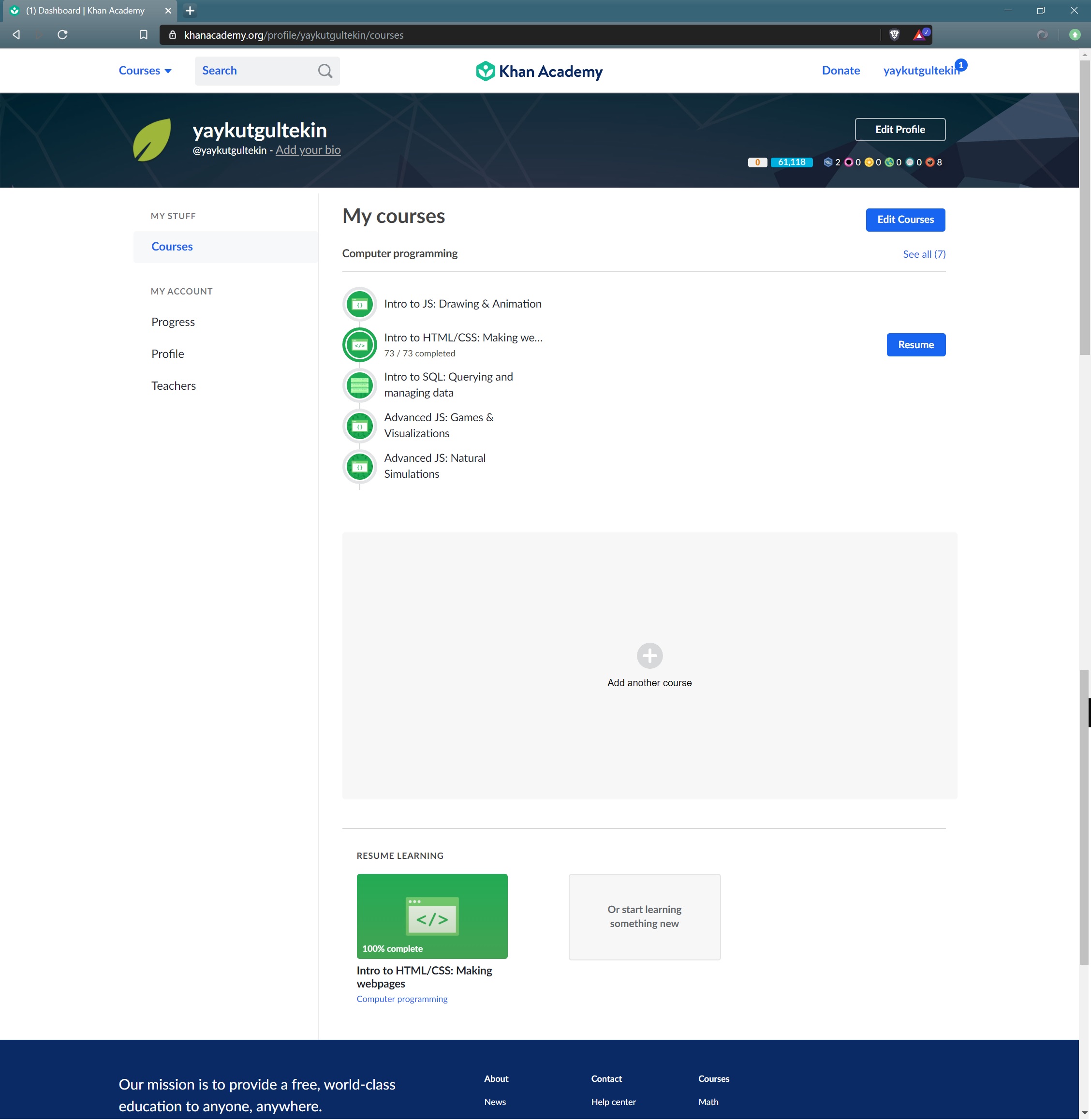Click the Intro to SQL course icon
Screen dimensions: 1091x1120
coord(359,385)
